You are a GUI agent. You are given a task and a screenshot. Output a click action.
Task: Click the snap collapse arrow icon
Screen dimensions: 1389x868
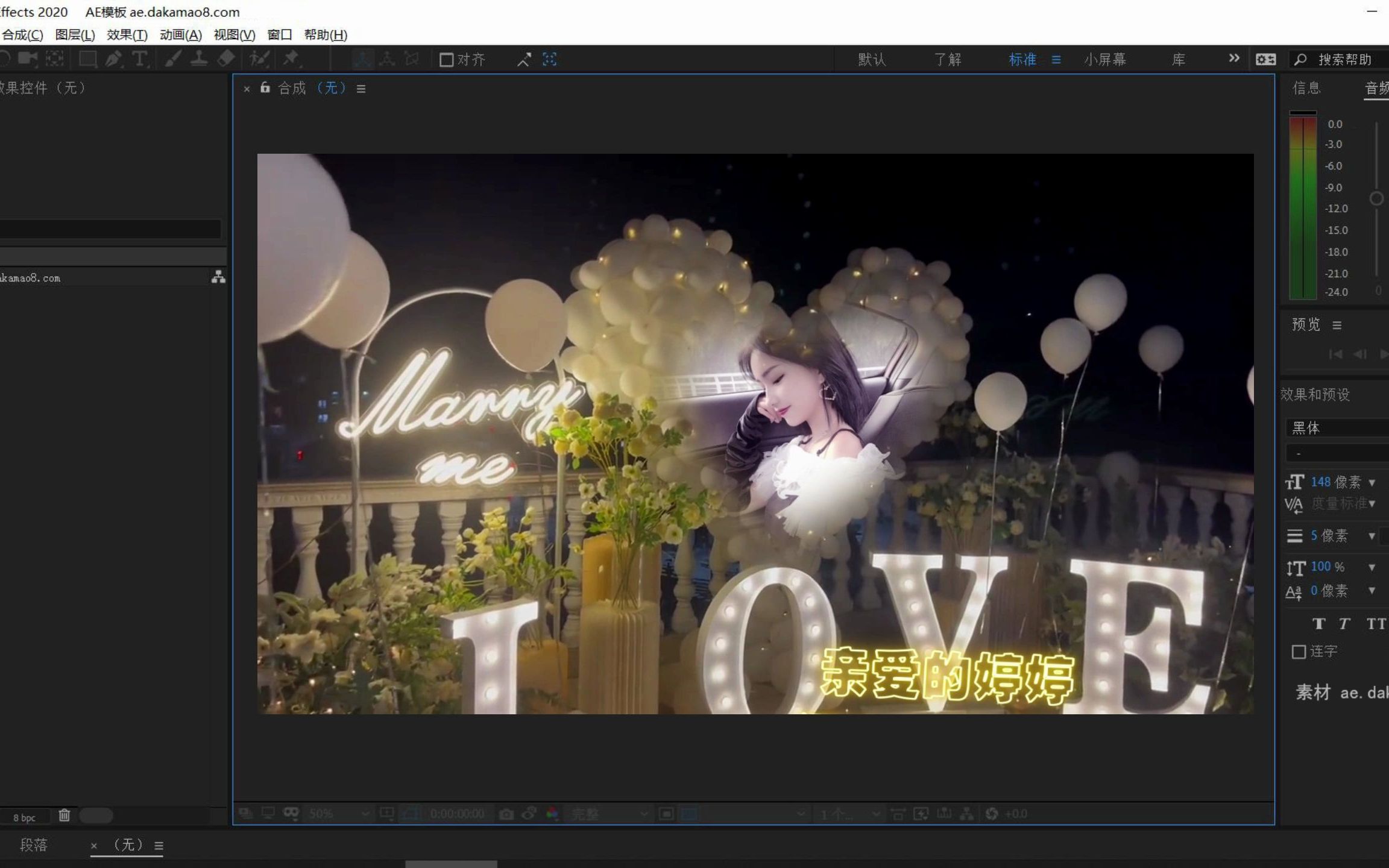(x=524, y=59)
